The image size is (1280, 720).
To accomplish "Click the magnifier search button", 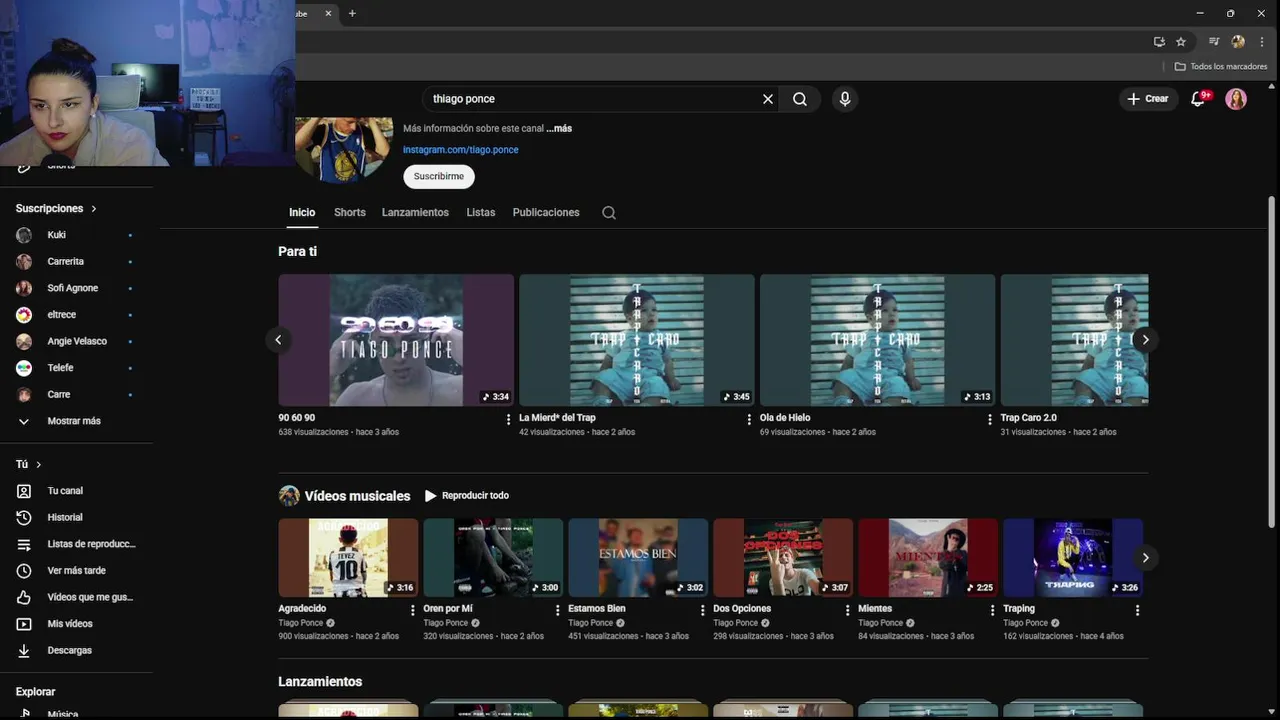I will 800,99.
